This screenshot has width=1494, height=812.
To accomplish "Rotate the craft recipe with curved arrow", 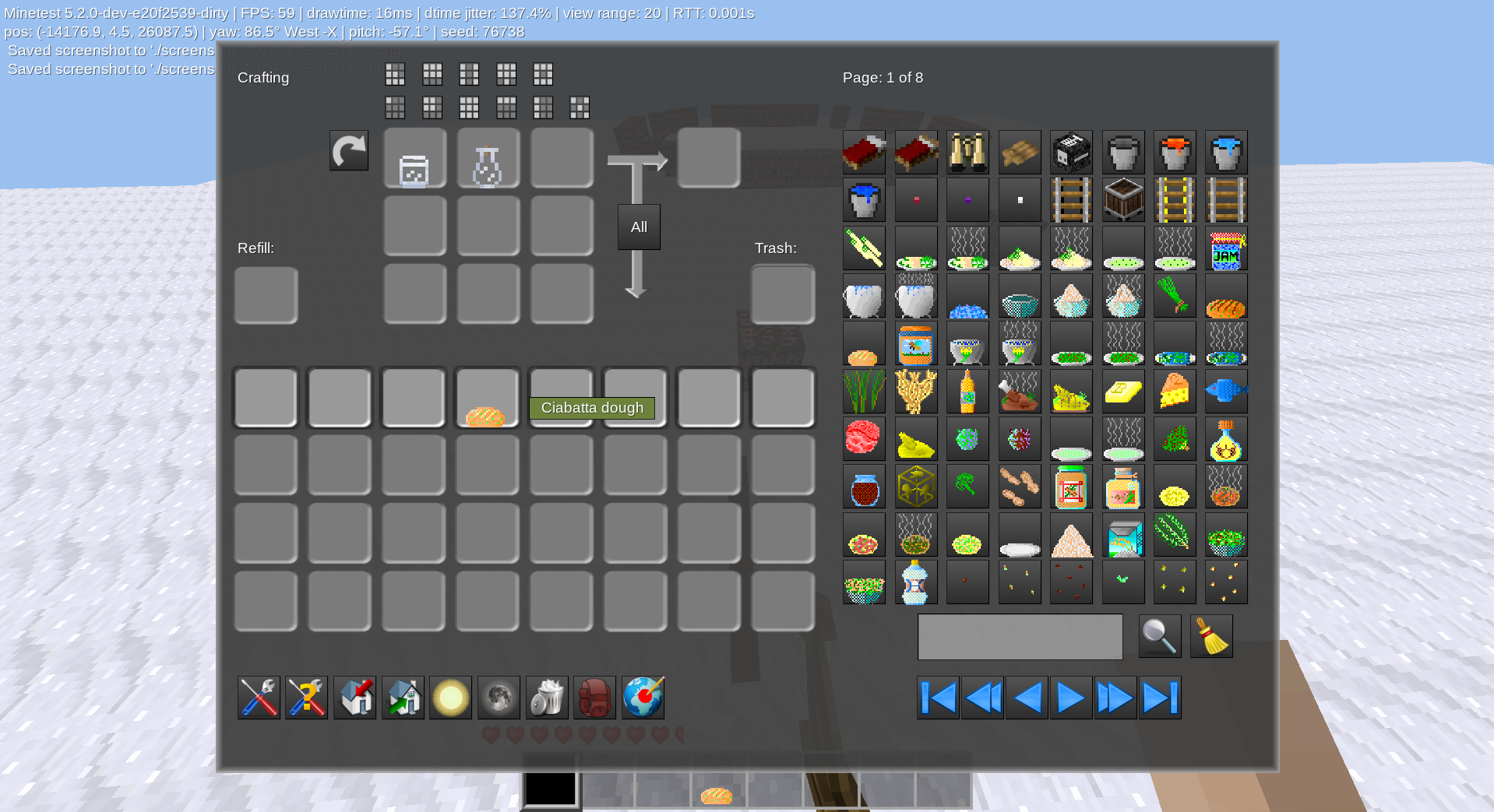I will pyautogui.click(x=349, y=150).
